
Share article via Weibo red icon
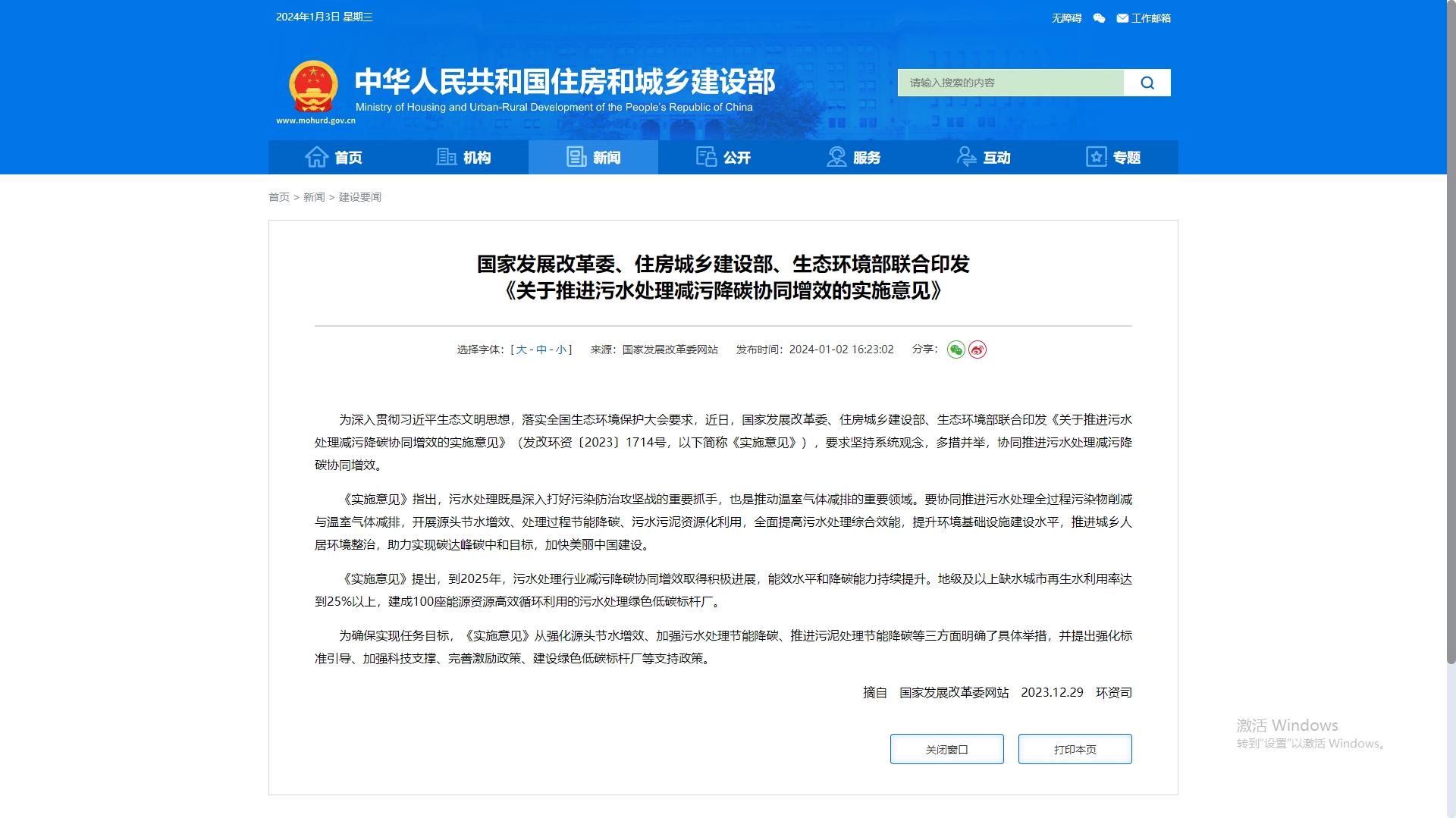pos(977,349)
